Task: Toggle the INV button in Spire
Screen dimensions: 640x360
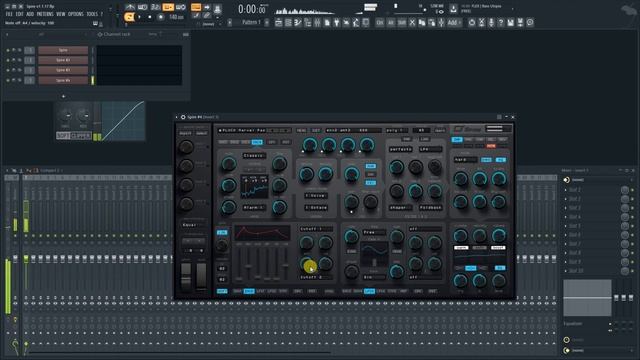Action: (371, 174)
